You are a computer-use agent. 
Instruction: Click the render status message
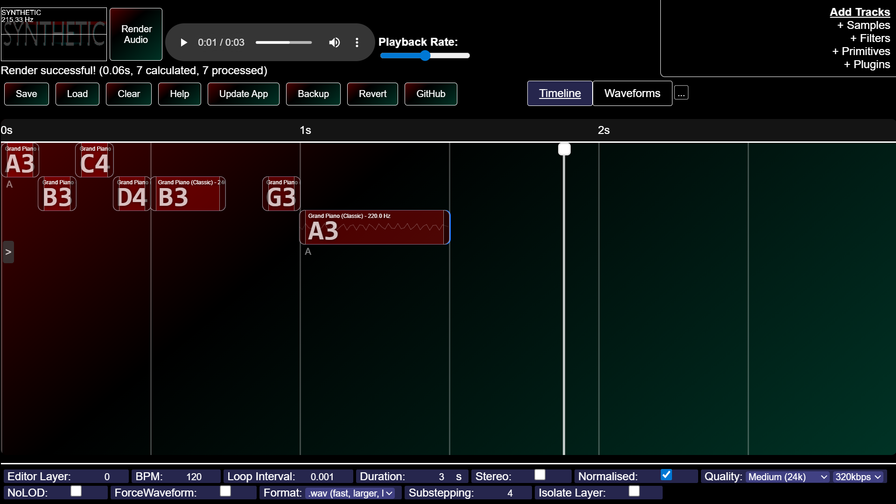pos(134,70)
